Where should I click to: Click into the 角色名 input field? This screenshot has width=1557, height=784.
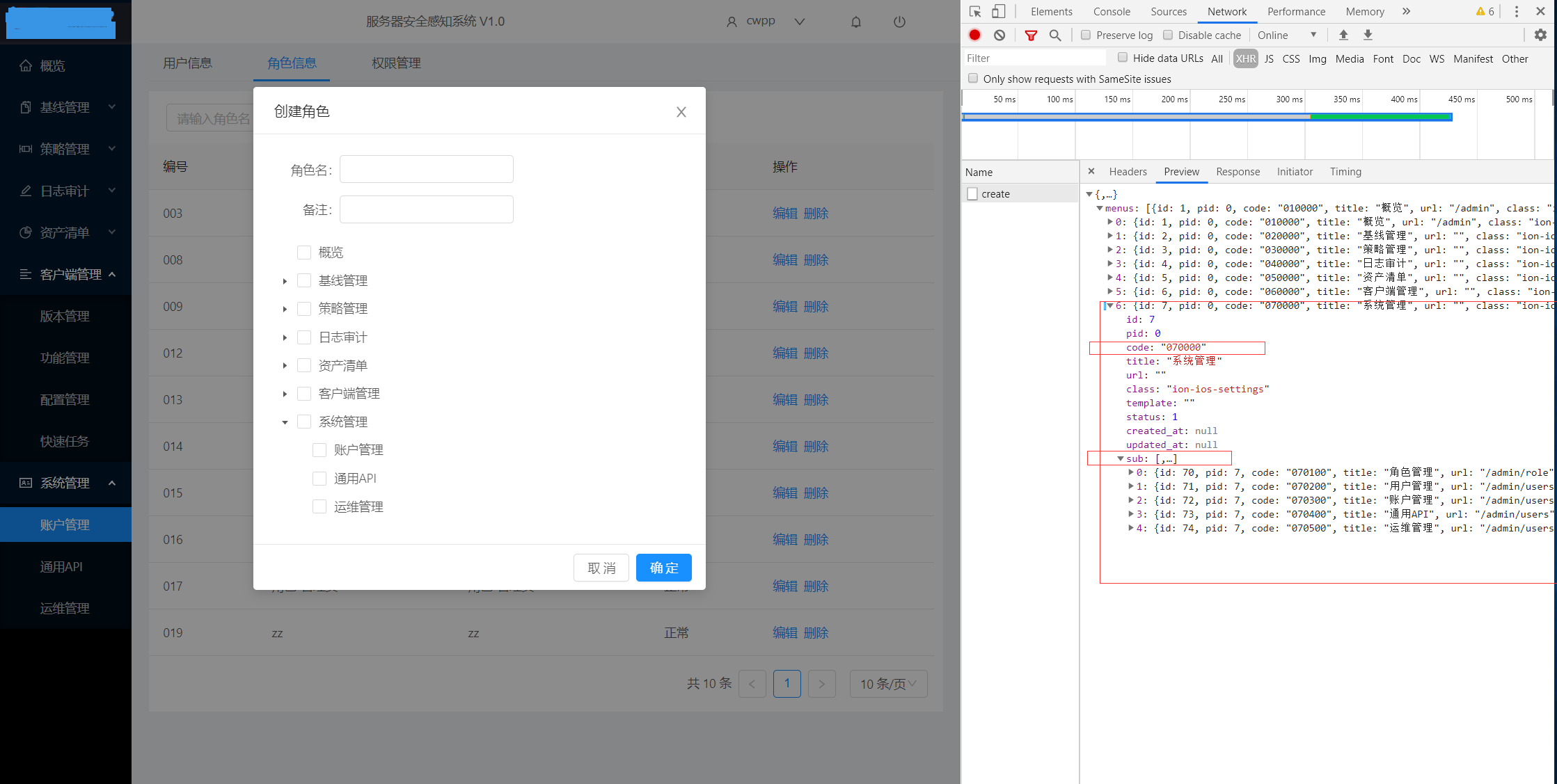click(426, 169)
